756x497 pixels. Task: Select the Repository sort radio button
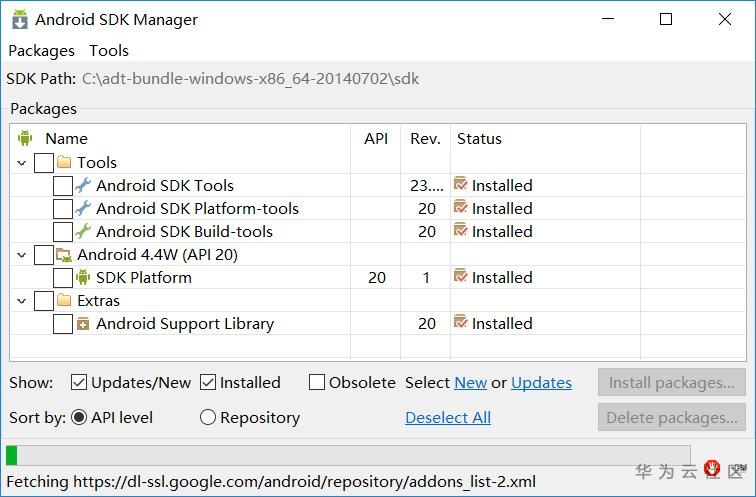208,418
